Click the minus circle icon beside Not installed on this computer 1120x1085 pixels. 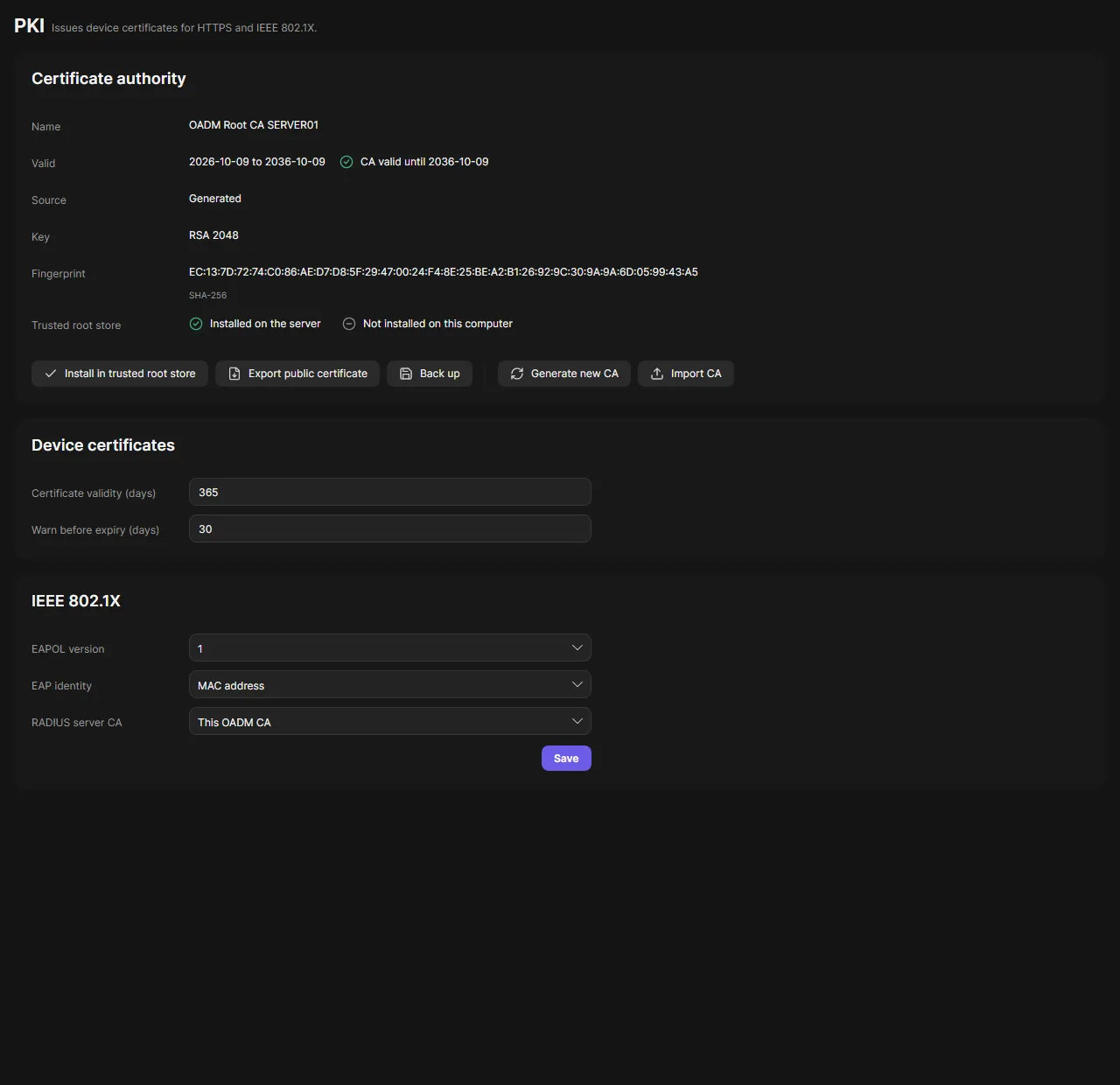pyautogui.click(x=349, y=324)
